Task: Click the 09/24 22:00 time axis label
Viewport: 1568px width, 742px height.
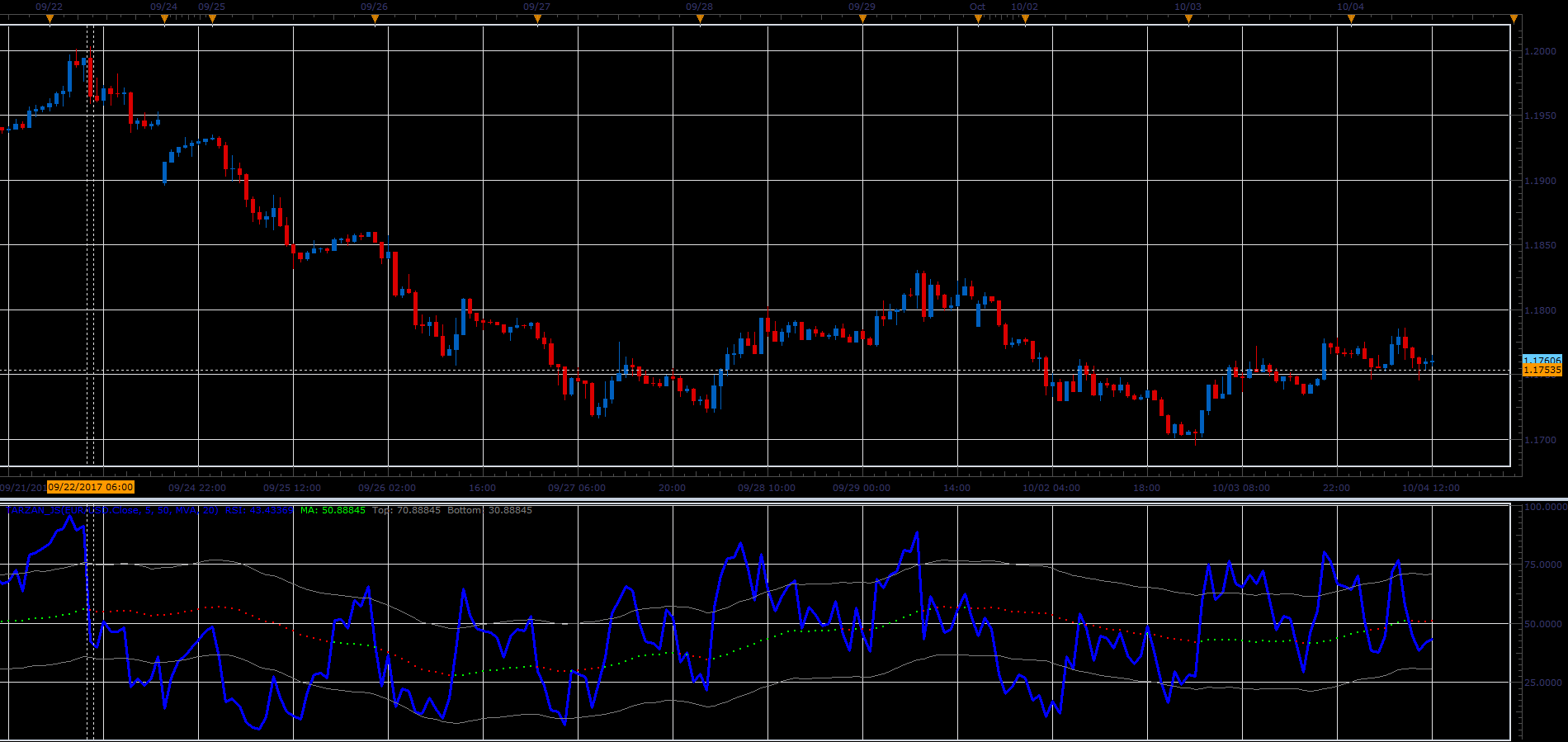Action: 197,488
